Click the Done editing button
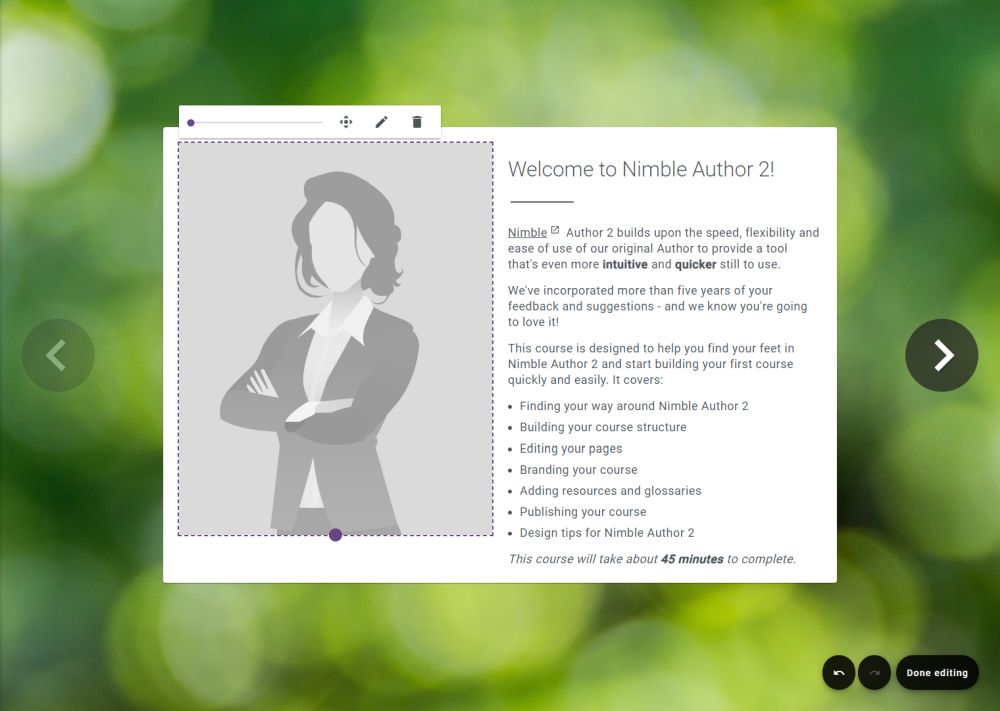Viewport: 1000px width, 711px height. pos(937,673)
